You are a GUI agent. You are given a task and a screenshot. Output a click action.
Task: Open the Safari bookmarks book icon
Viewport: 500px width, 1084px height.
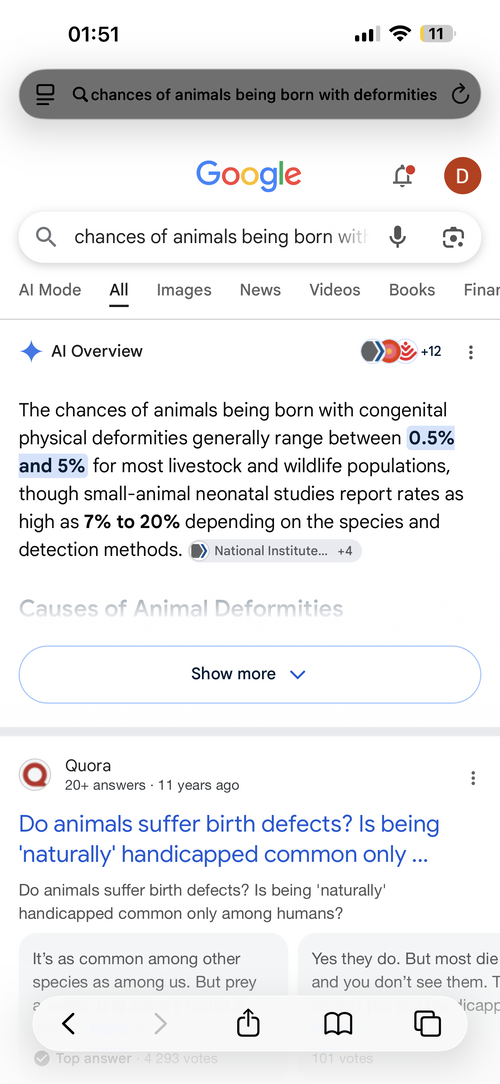click(337, 1023)
